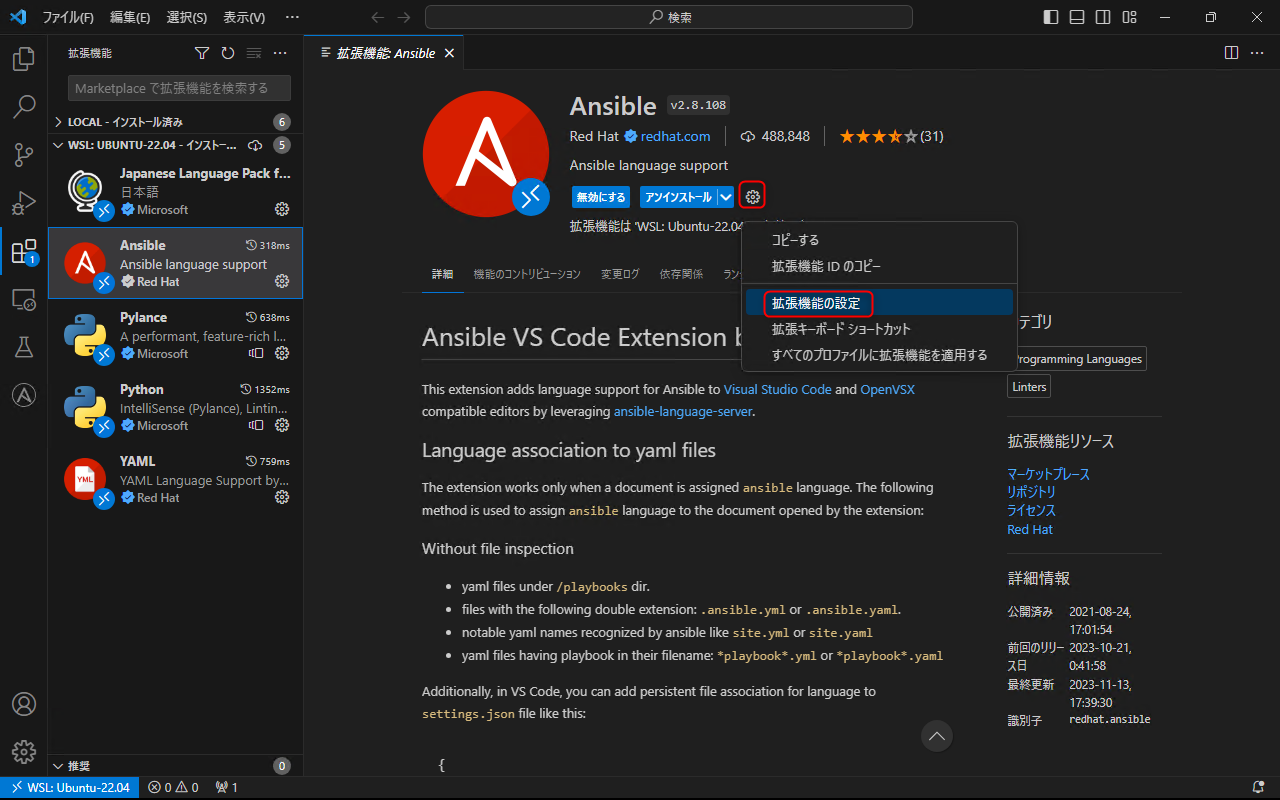
Task: Disable the Ansible extension with 無効にする
Action: pyautogui.click(x=601, y=196)
